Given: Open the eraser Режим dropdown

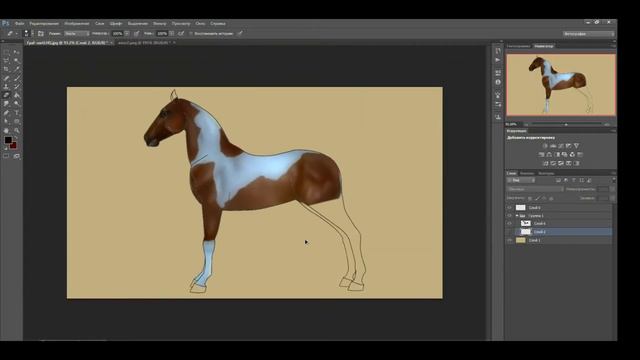Looking at the screenshot, I should (77, 33).
